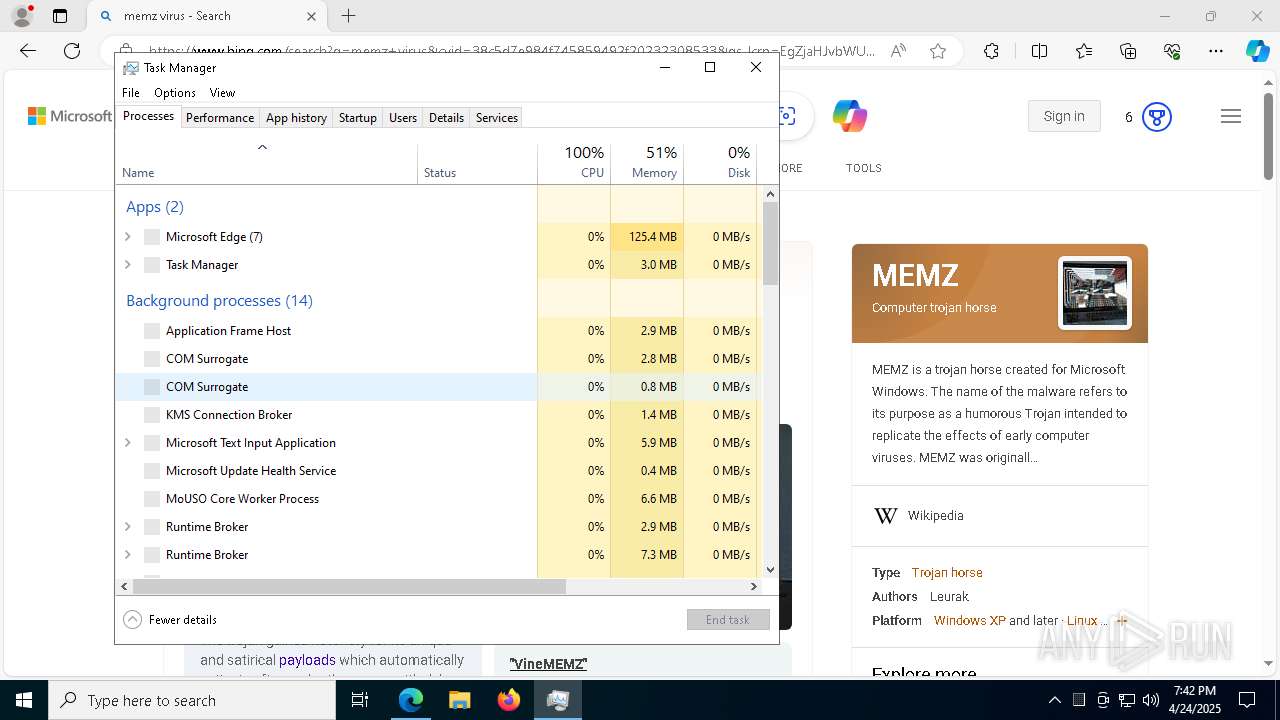Click the MEMZ thumbnail image
Viewport: 1280px width, 720px height.
(1095, 293)
